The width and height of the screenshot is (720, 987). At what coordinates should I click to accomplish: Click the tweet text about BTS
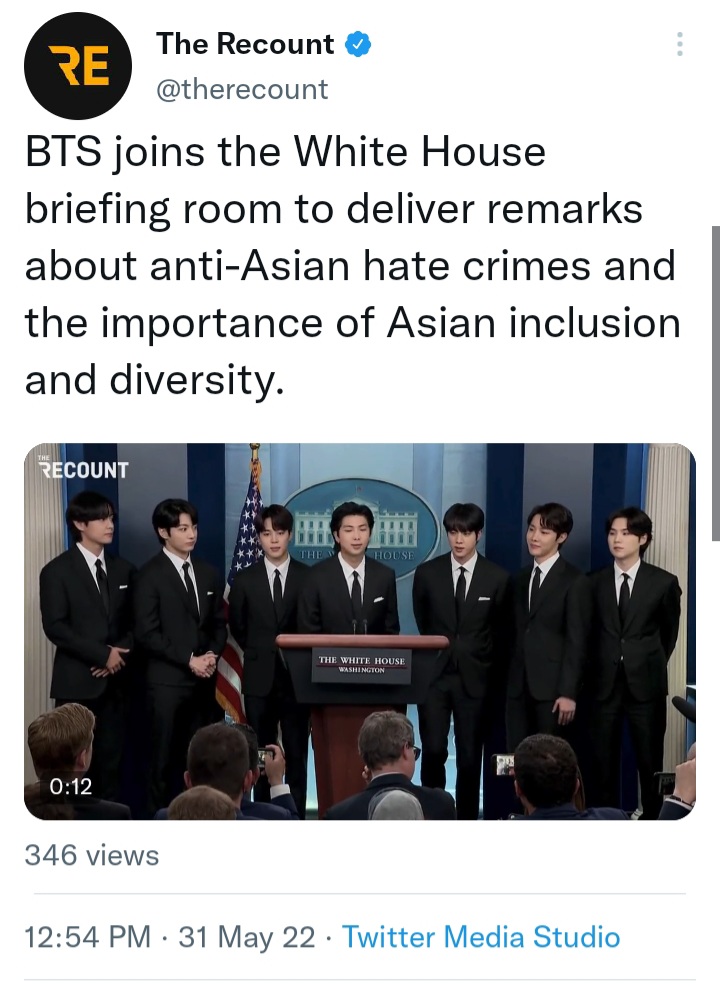tap(352, 266)
